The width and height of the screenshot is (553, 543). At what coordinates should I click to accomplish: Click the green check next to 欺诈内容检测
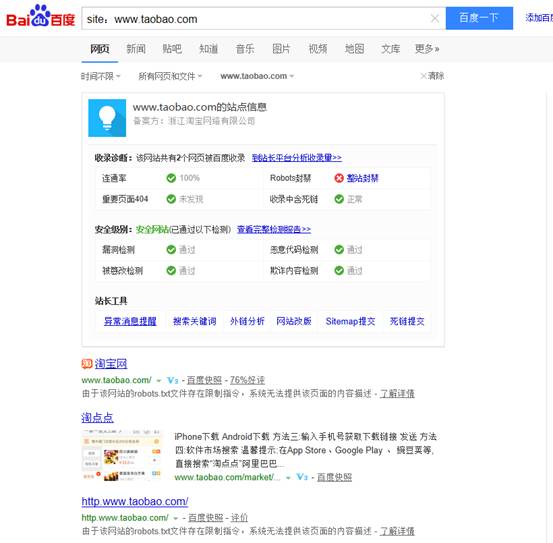coord(339,271)
